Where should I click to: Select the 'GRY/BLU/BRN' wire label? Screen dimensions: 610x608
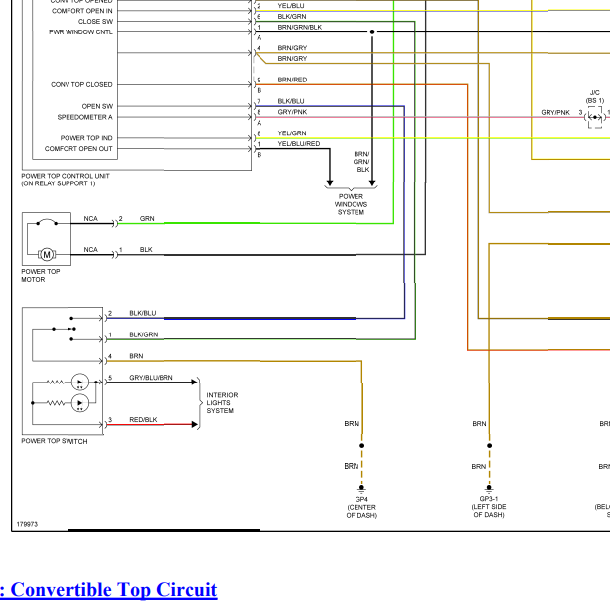151,378
